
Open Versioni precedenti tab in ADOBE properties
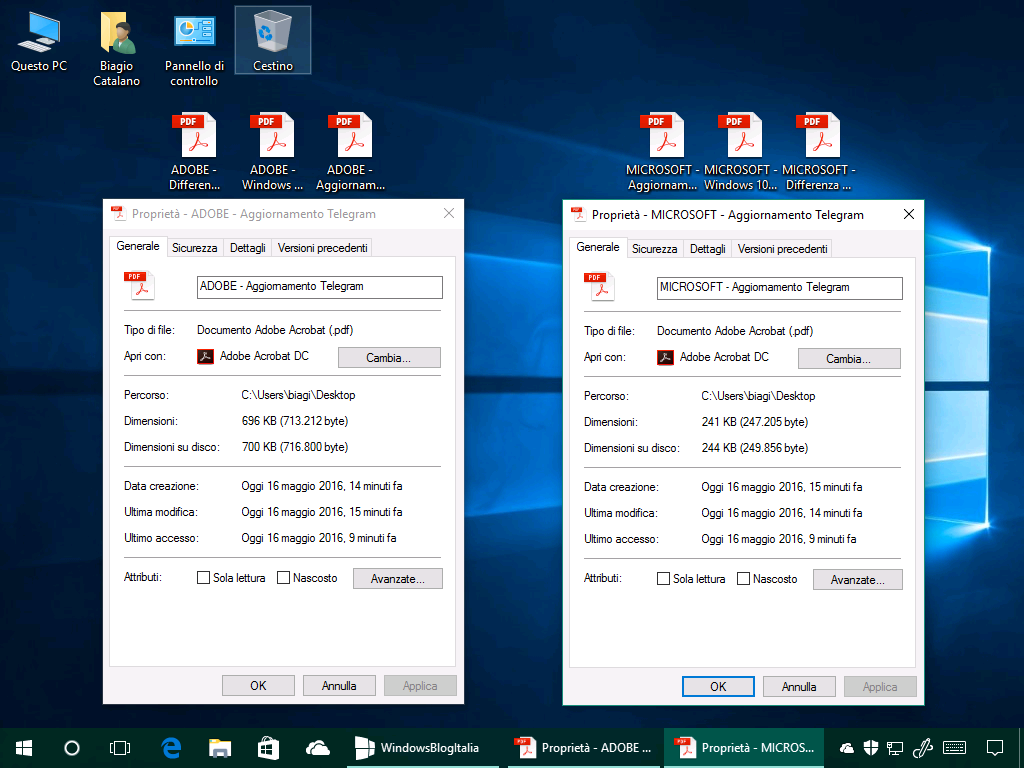323,248
